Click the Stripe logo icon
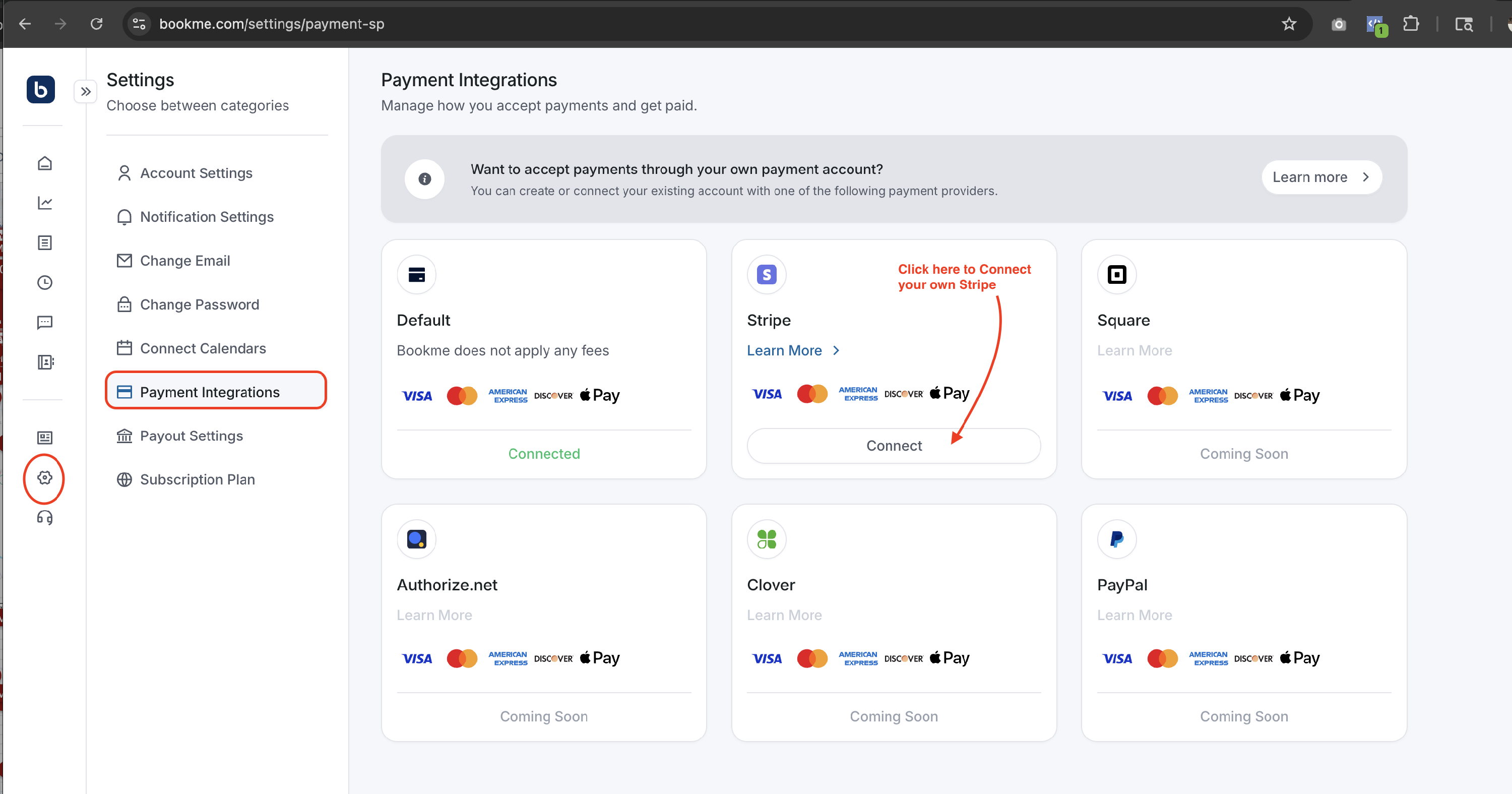This screenshot has width=1512, height=794. point(766,274)
